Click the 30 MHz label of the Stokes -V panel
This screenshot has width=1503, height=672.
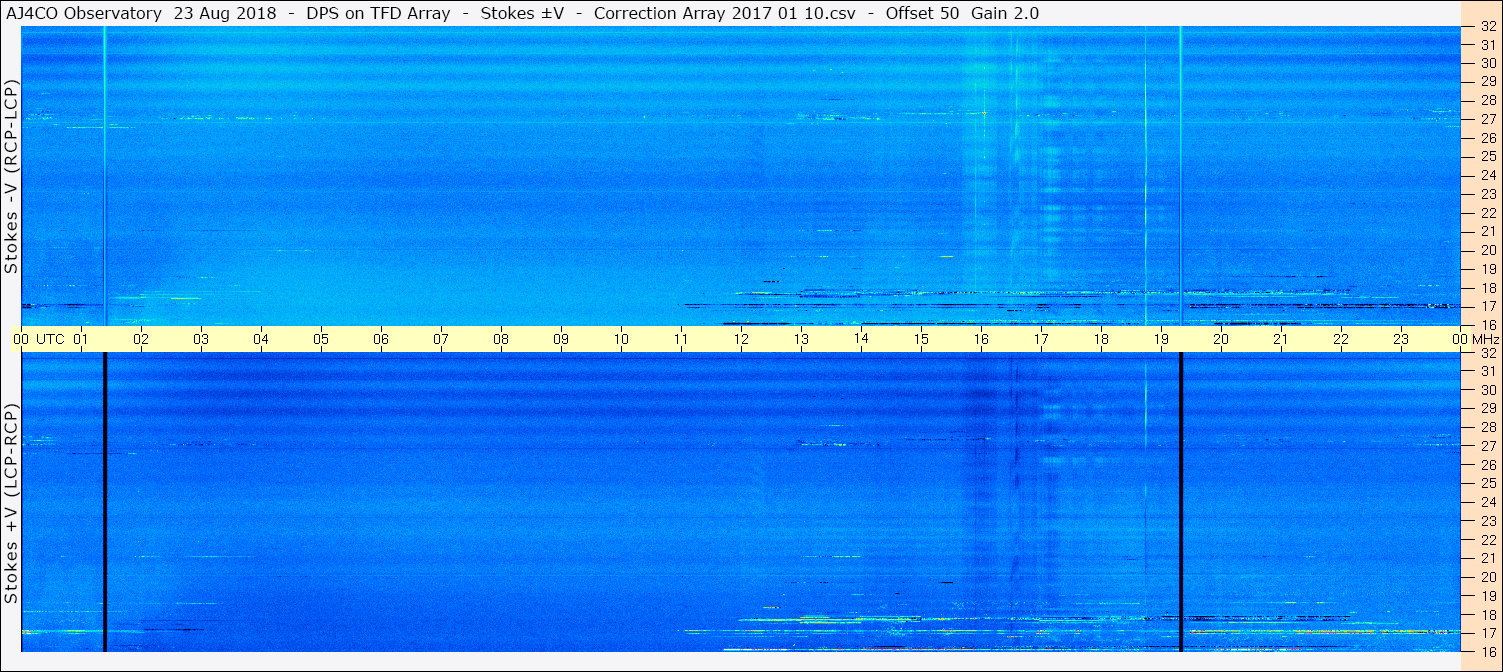(x=1487, y=62)
